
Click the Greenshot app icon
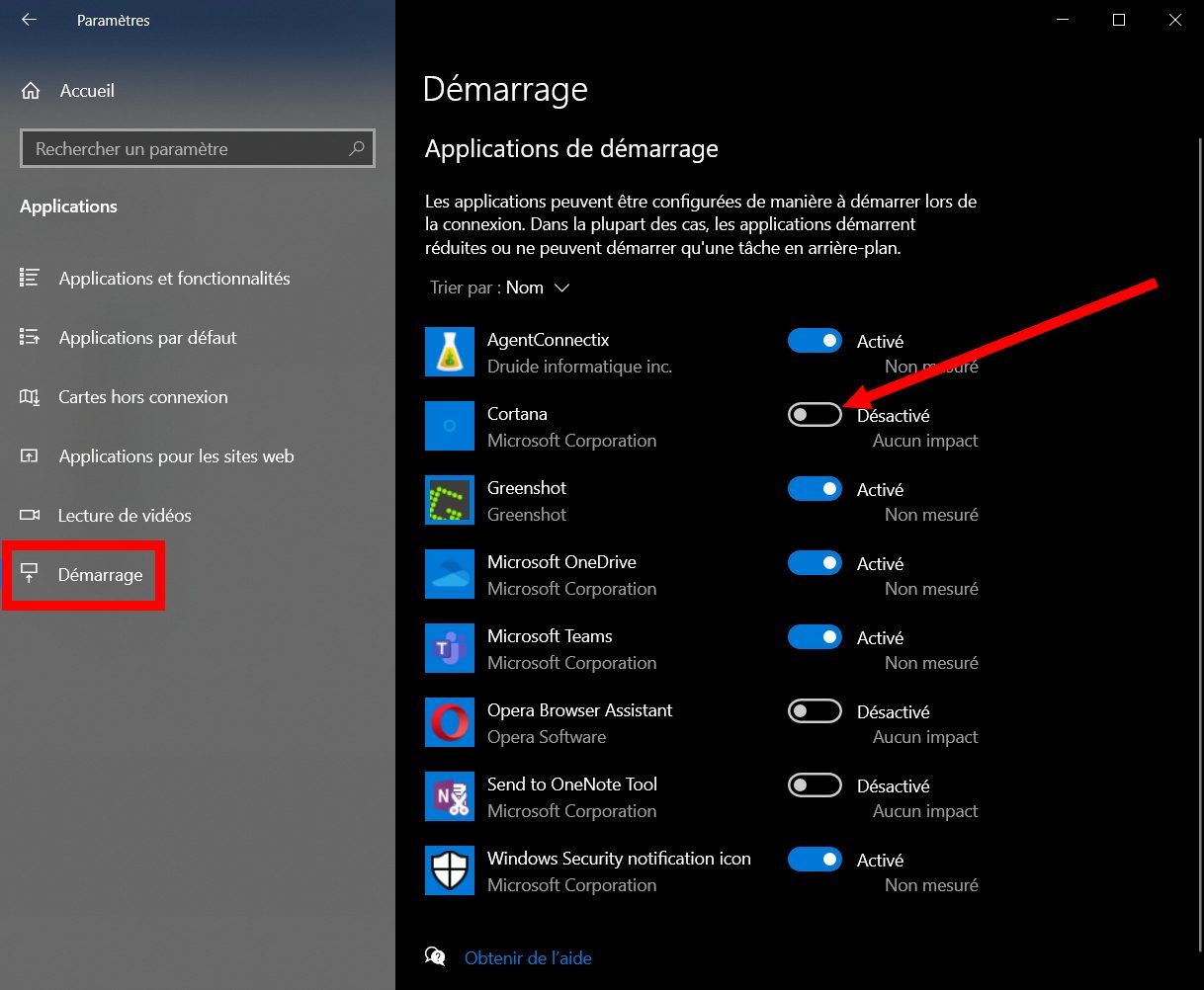click(450, 500)
